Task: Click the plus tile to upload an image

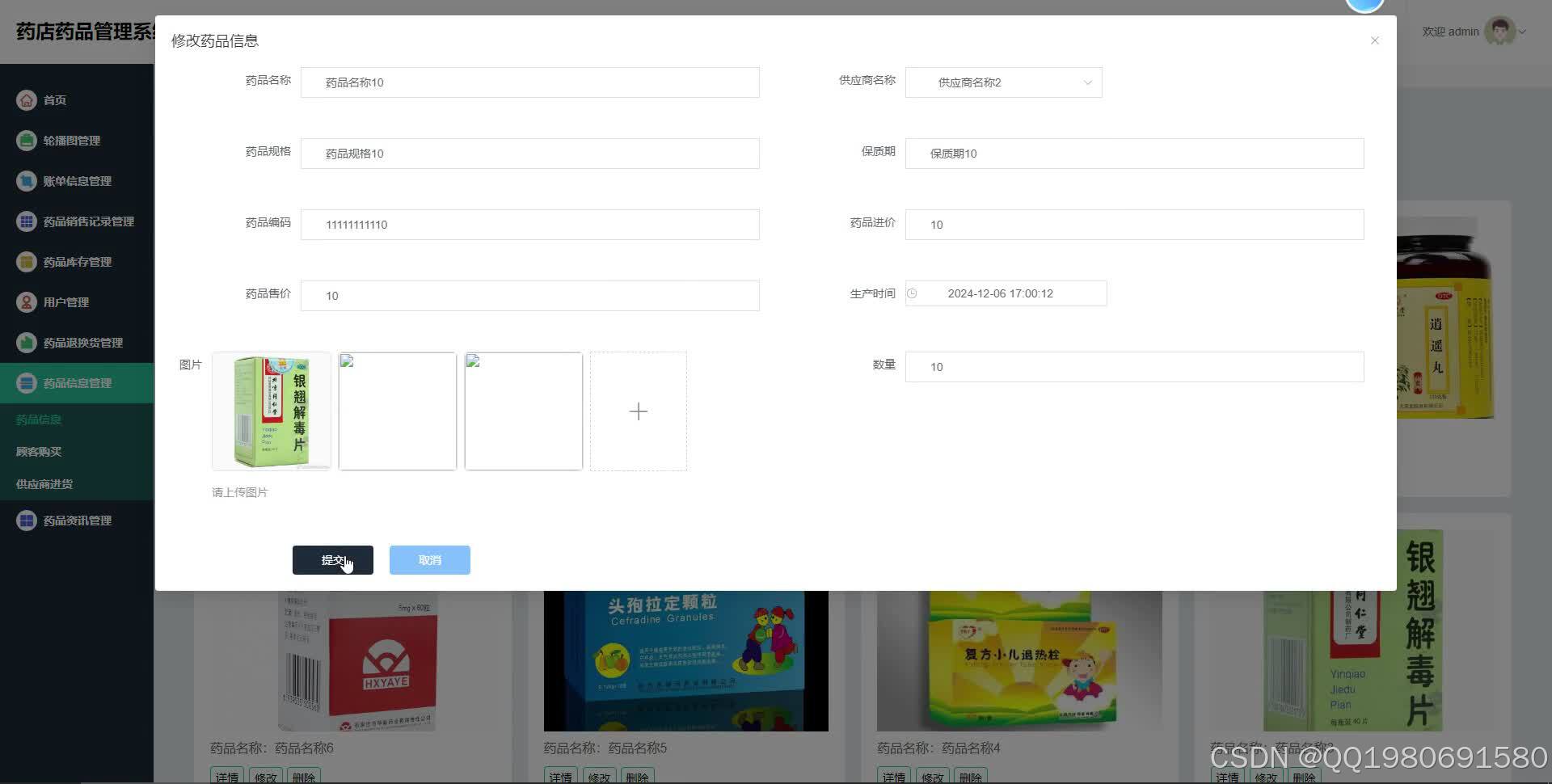Action: pyautogui.click(x=638, y=411)
